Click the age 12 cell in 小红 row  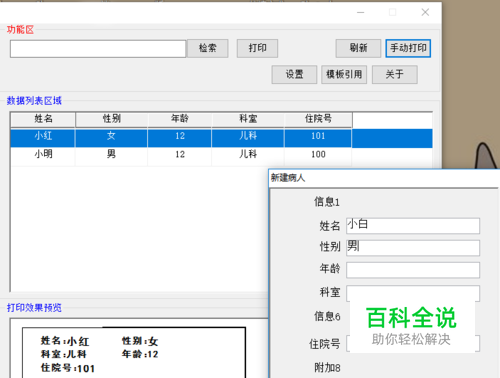tap(180, 138)
